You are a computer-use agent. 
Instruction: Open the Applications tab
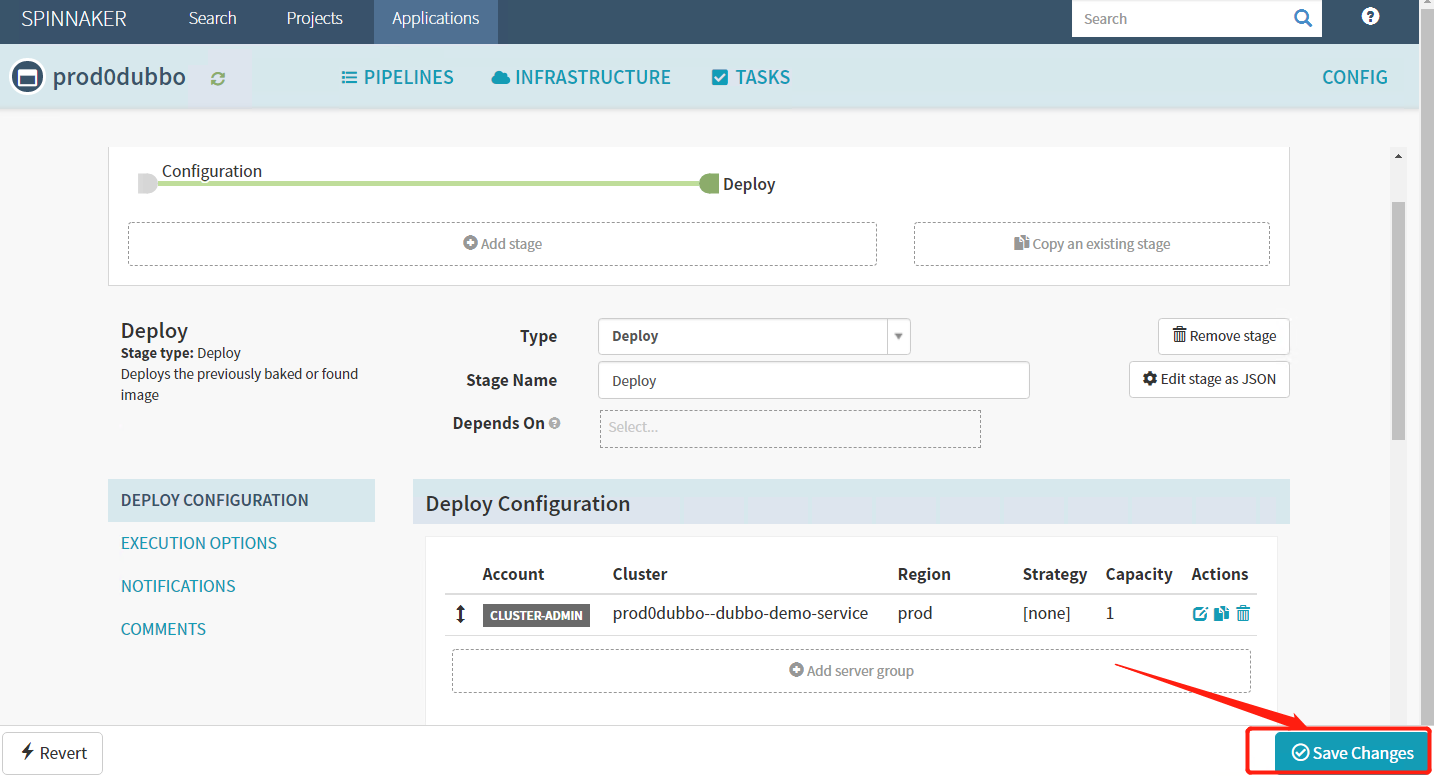tap(435, 19)
